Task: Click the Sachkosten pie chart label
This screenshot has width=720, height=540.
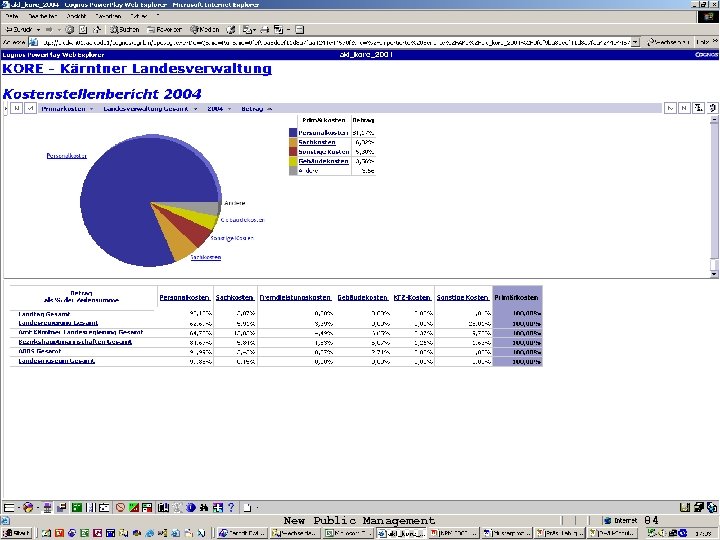Action: pyautogui.click(x=206, y=257)
